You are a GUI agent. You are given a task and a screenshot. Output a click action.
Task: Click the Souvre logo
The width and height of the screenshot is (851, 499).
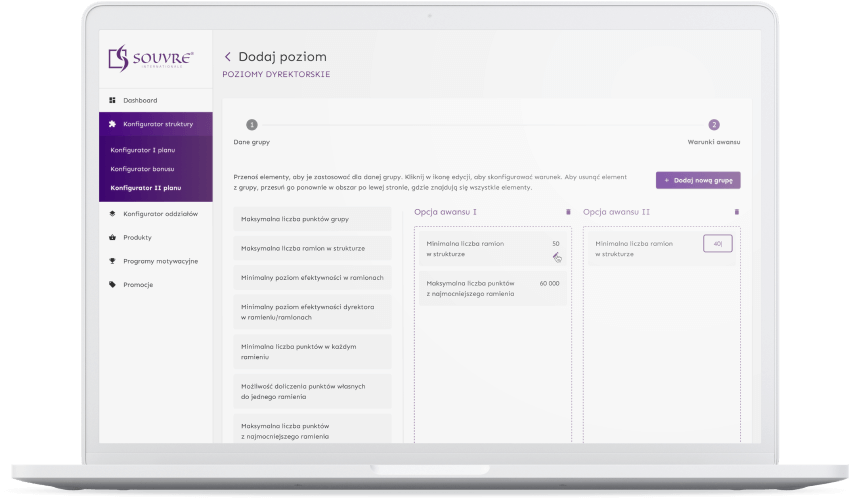tap(151, 59)
